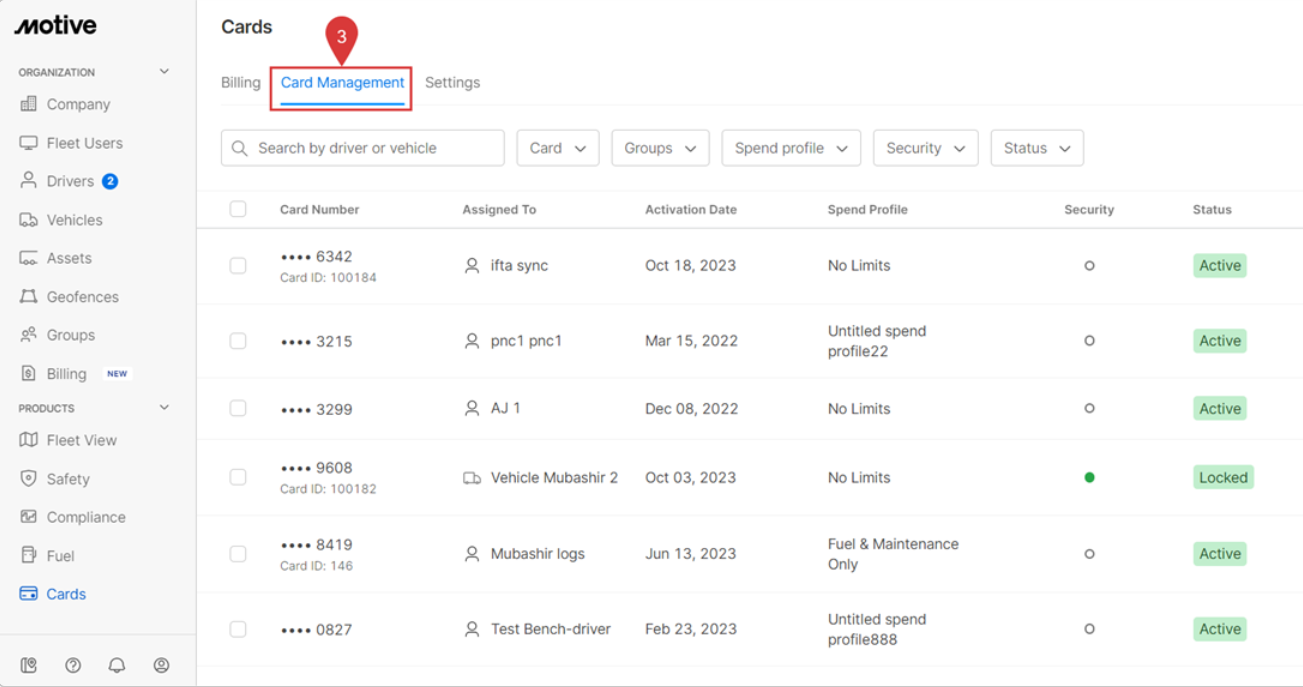Tick the checkbox for card ending 9608

tap(238, 478)
